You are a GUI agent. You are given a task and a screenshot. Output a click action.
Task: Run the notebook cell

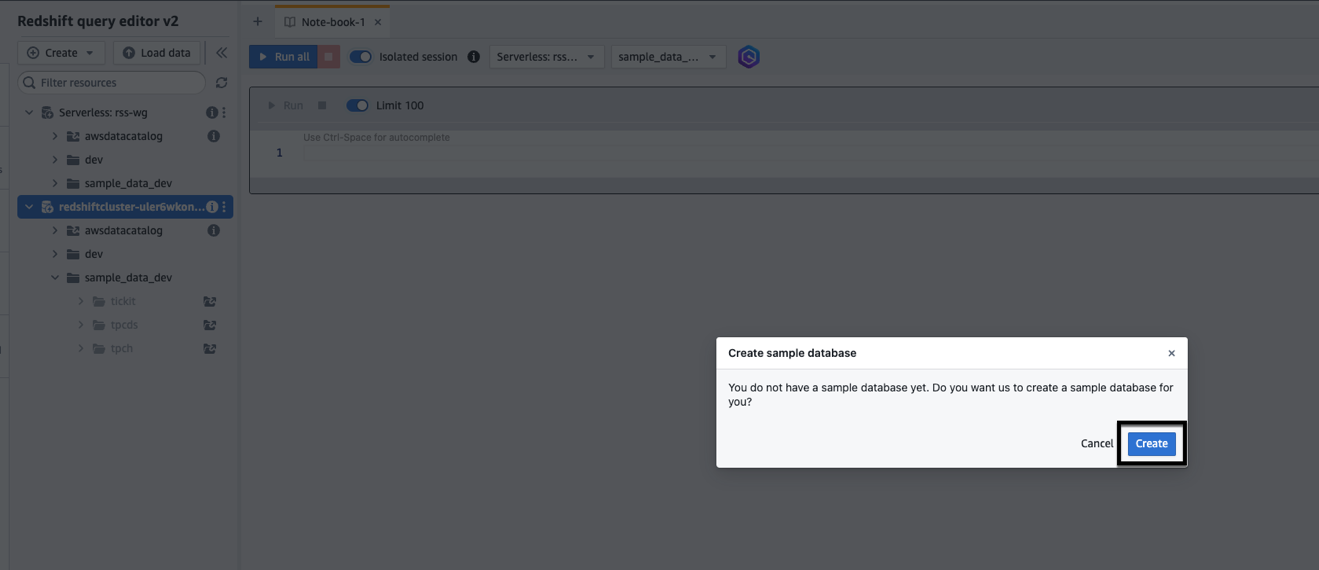285,105
